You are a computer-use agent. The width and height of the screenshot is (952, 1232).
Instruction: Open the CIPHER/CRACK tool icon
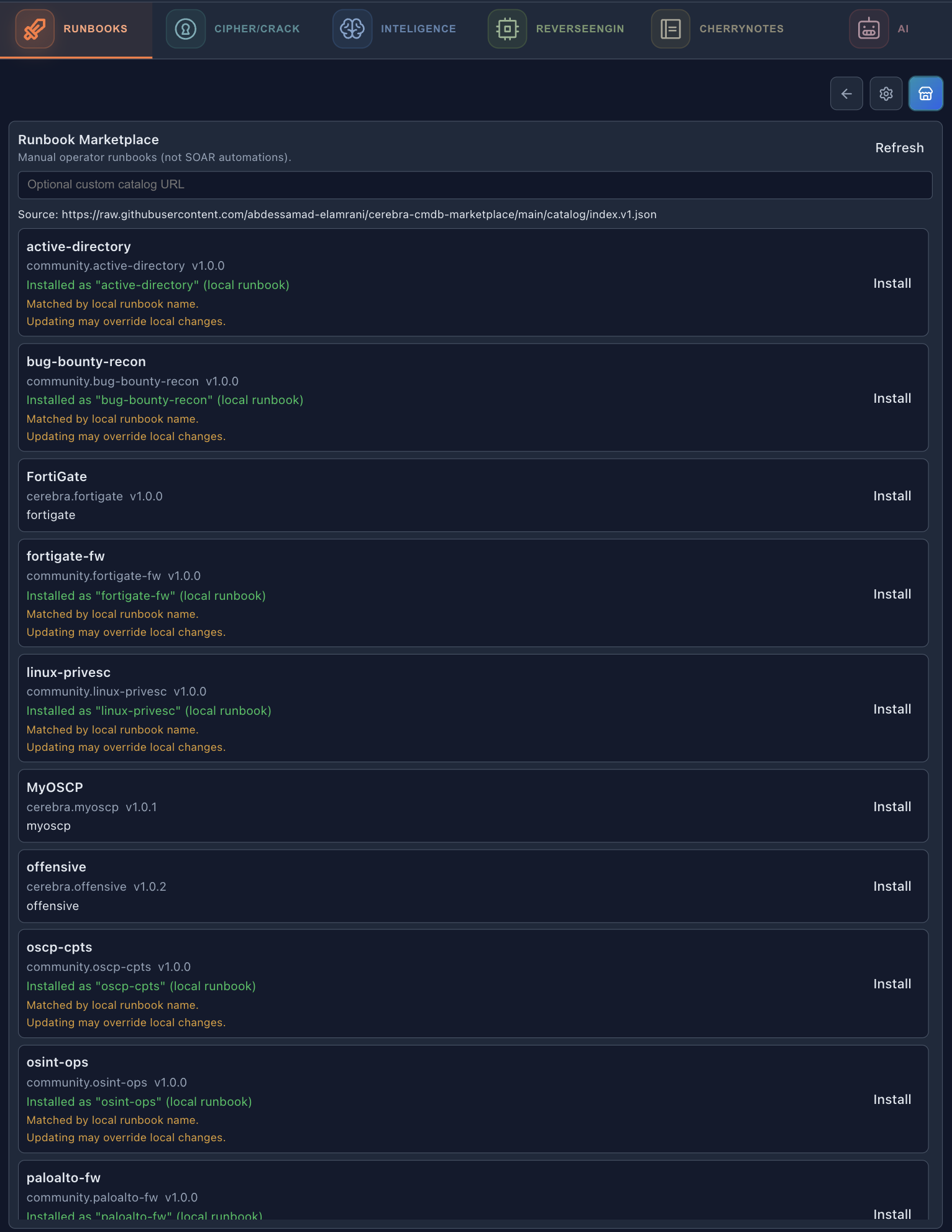185,29
